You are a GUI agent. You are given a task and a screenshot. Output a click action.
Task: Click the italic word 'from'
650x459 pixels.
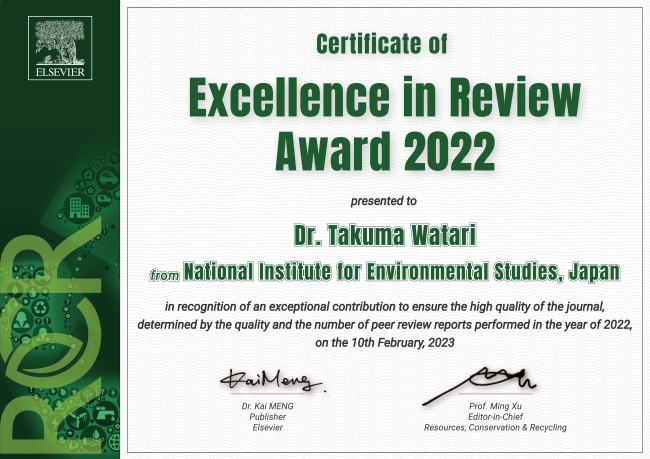coord(164,273)
